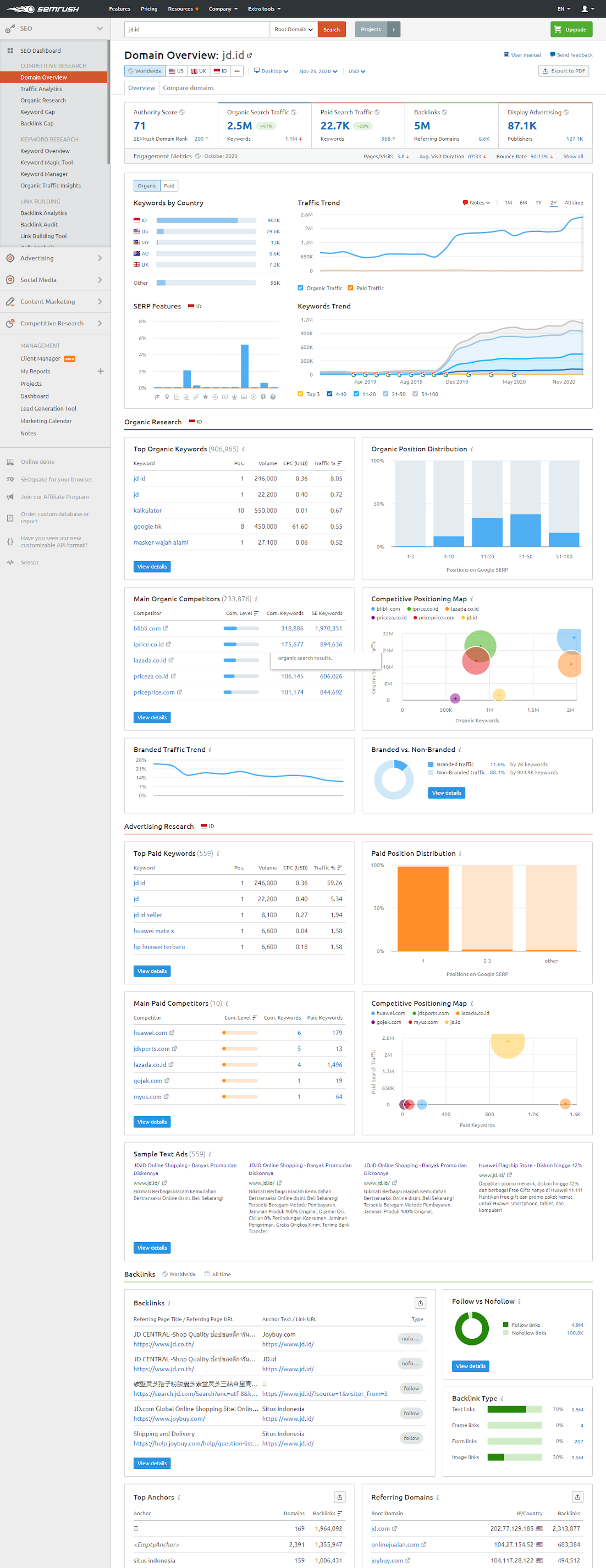Click the kalkulator keyword link
606x1568 pixels.
pos(148,511)
